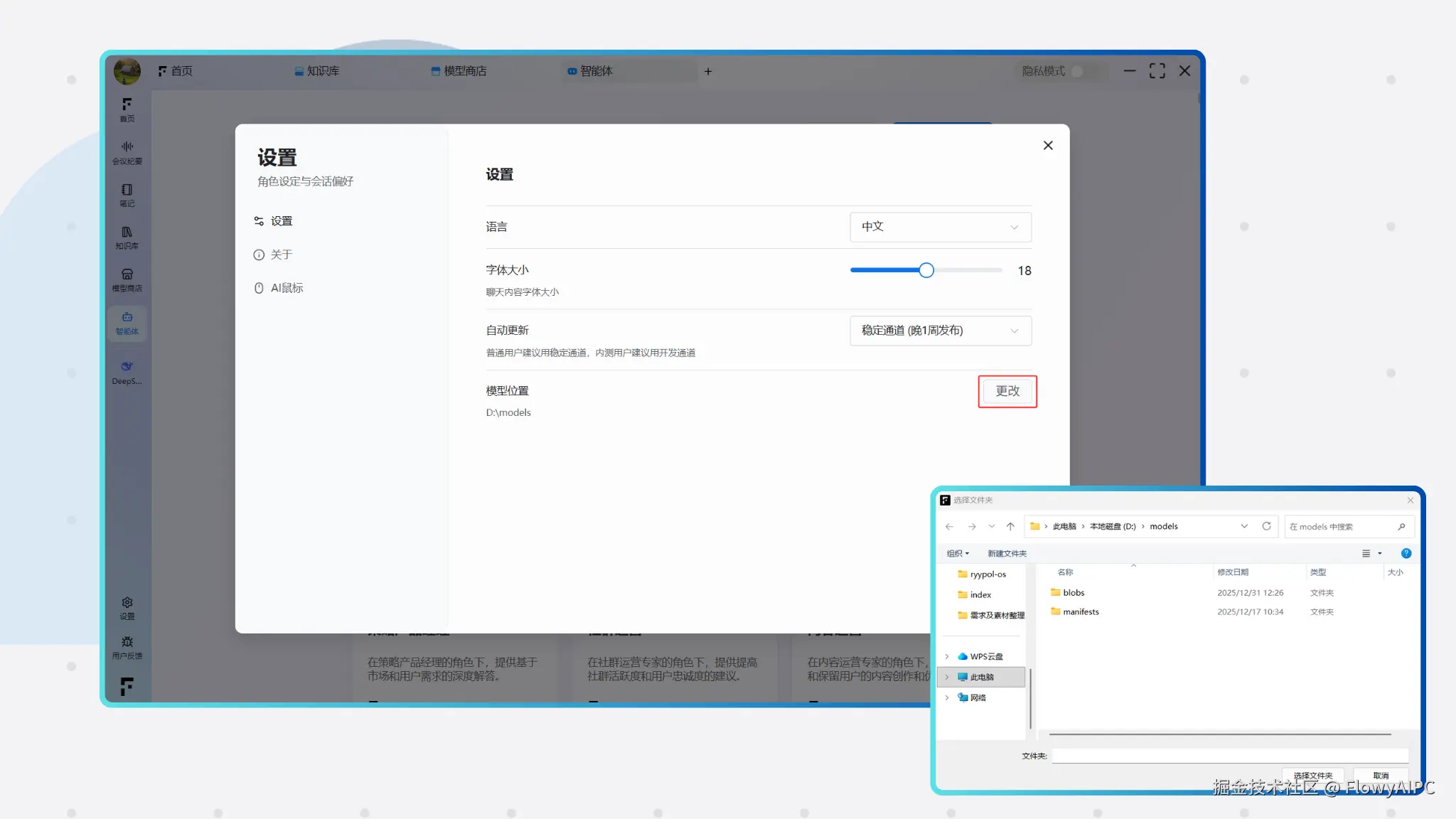Open knowledge base (知识库) sidebar icon
This screenshot has height=819, width=1456.
click(x=127, y=237)
